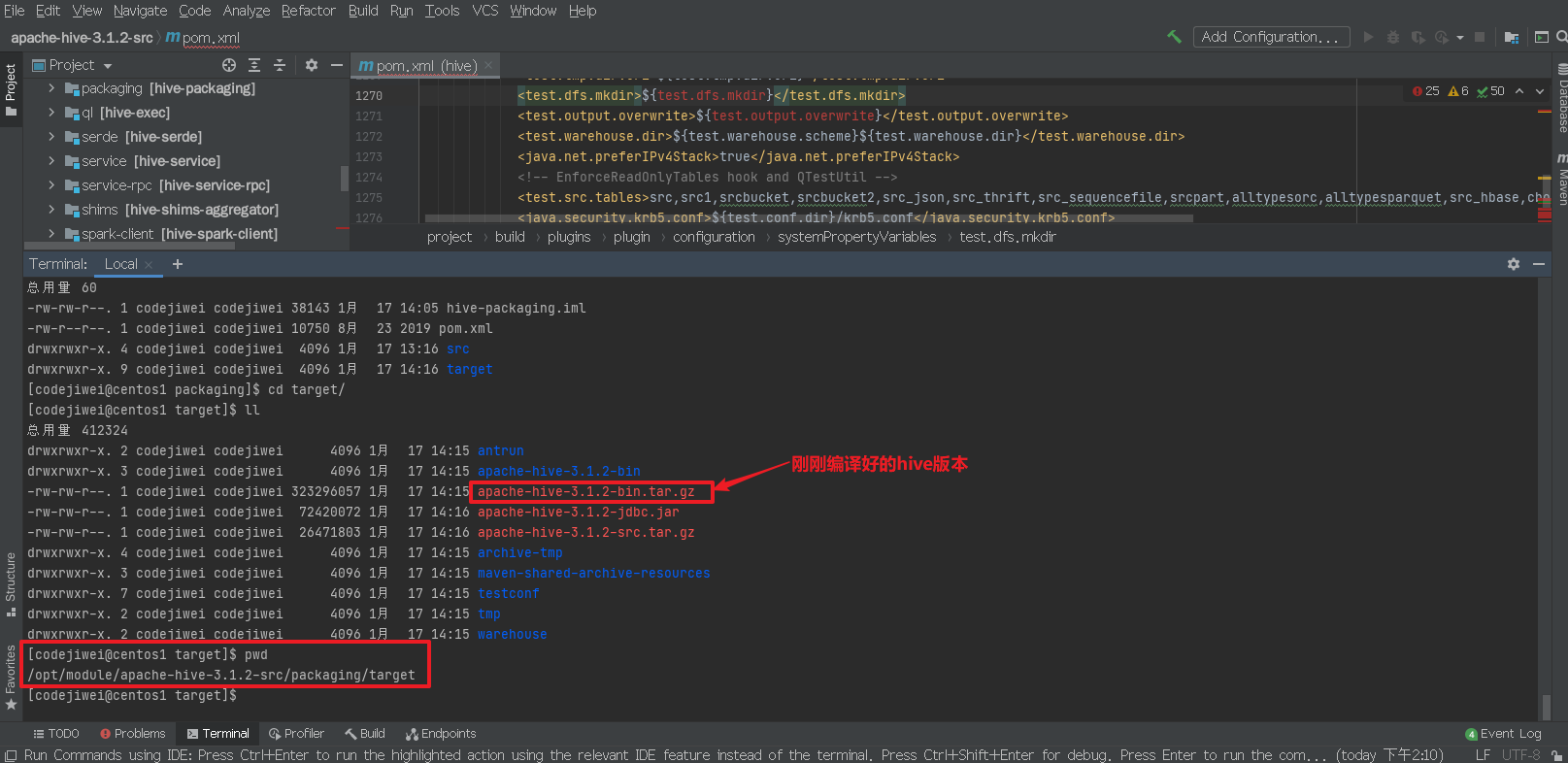Open the Structure sidebar tool window
The width and height of the screenshot is (1568, 763).
(x=11, y=584)
